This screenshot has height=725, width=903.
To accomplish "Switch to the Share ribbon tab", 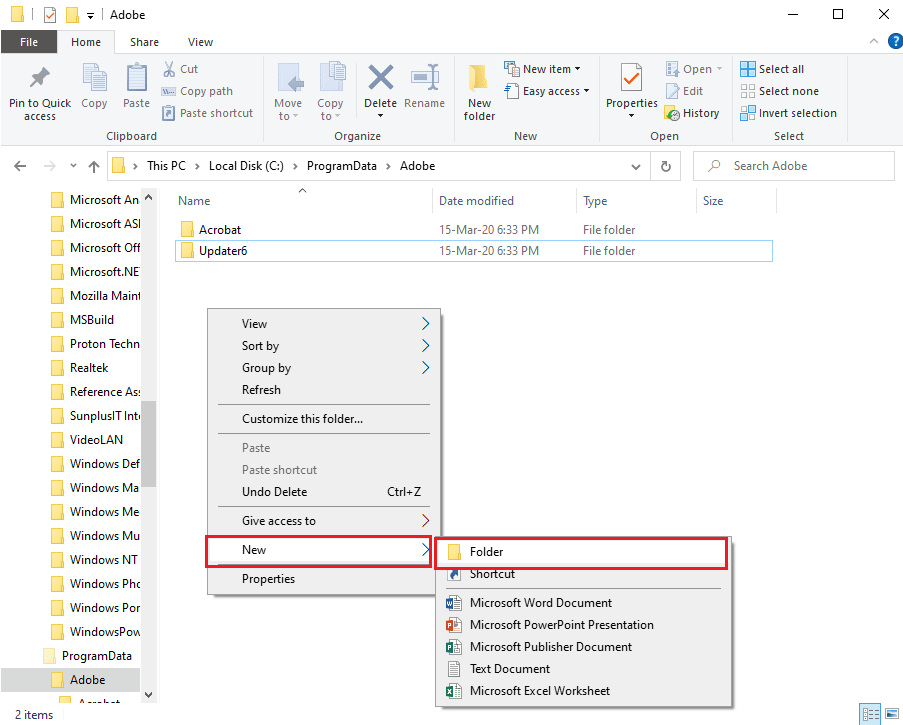I will [x=144, y=42].
